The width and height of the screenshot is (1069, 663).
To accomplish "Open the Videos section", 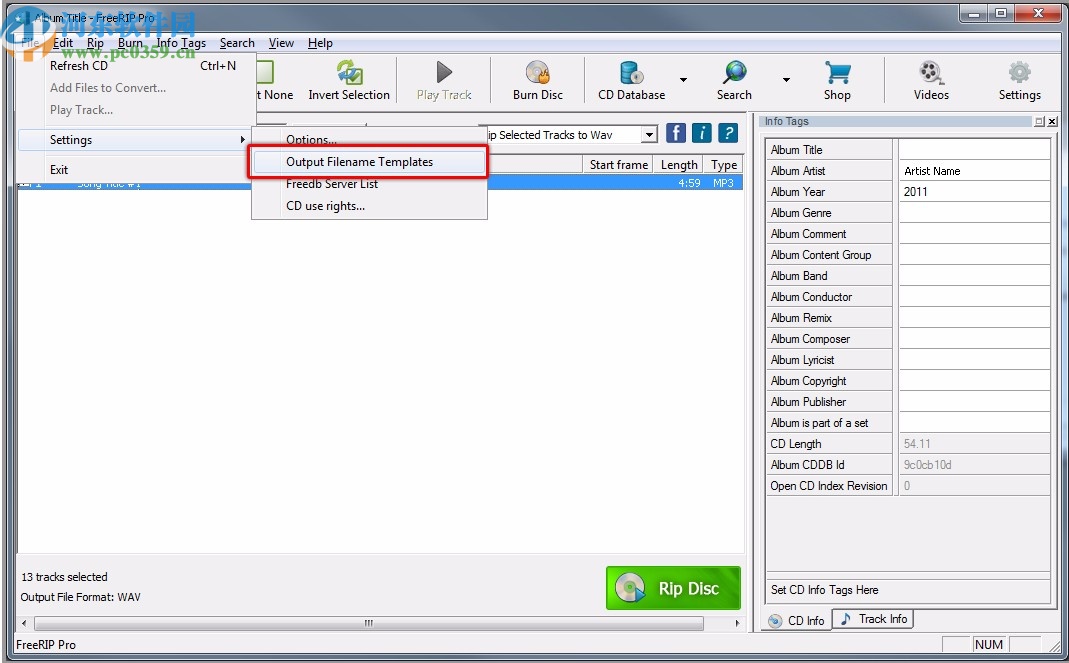I will [931, 80].
